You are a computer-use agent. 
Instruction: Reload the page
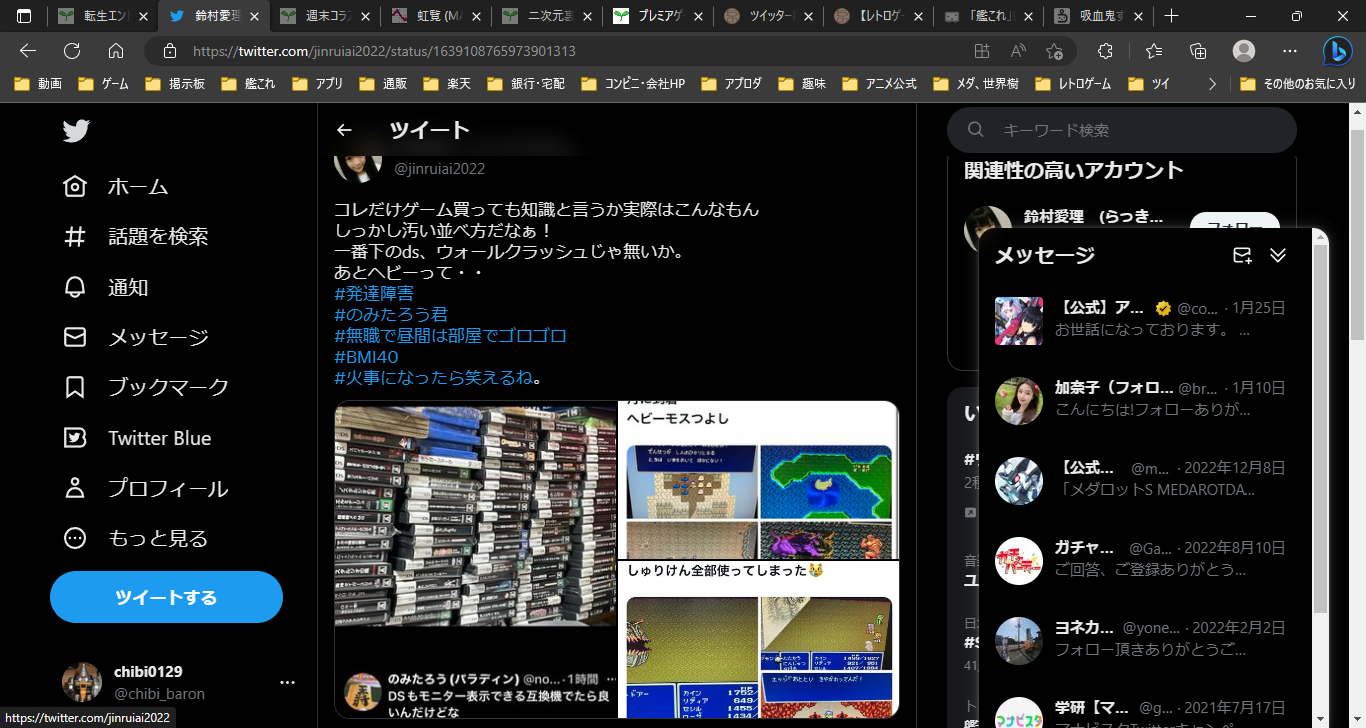pos(72,51)
